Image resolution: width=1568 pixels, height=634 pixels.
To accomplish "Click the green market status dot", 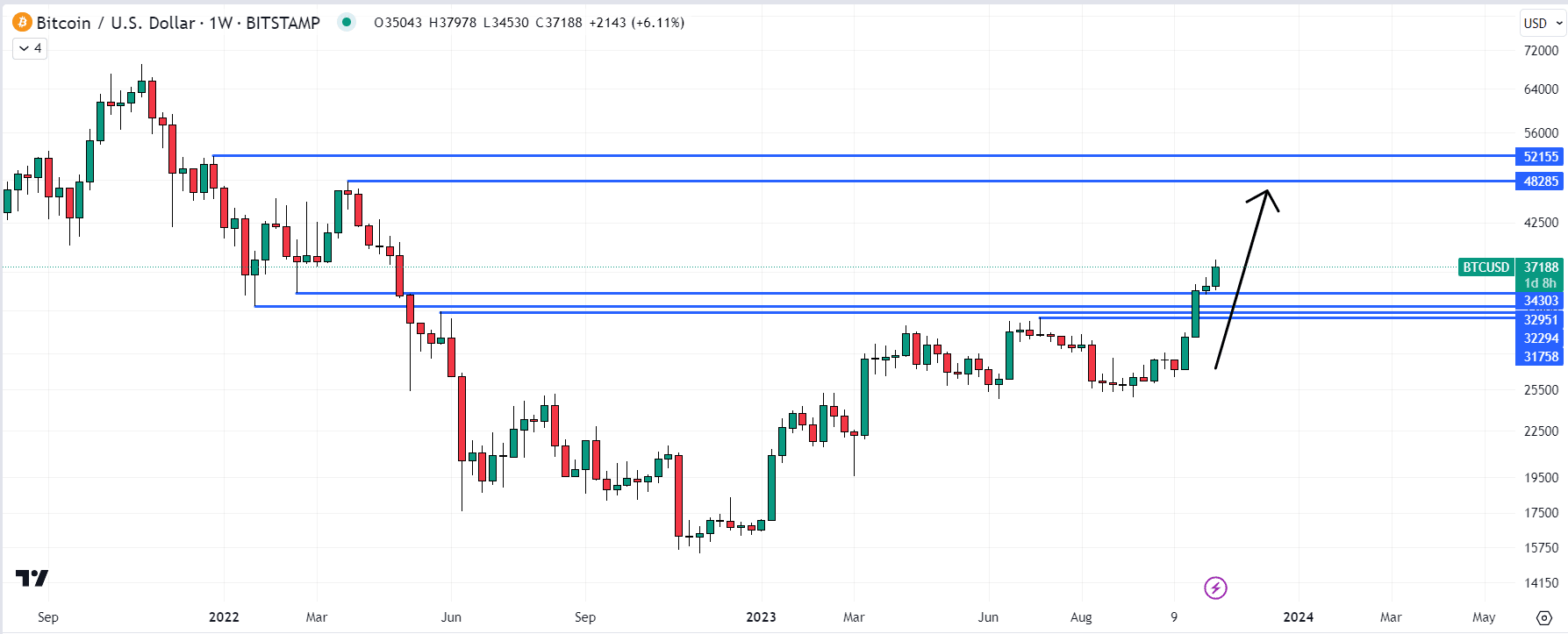I will 347,22.
